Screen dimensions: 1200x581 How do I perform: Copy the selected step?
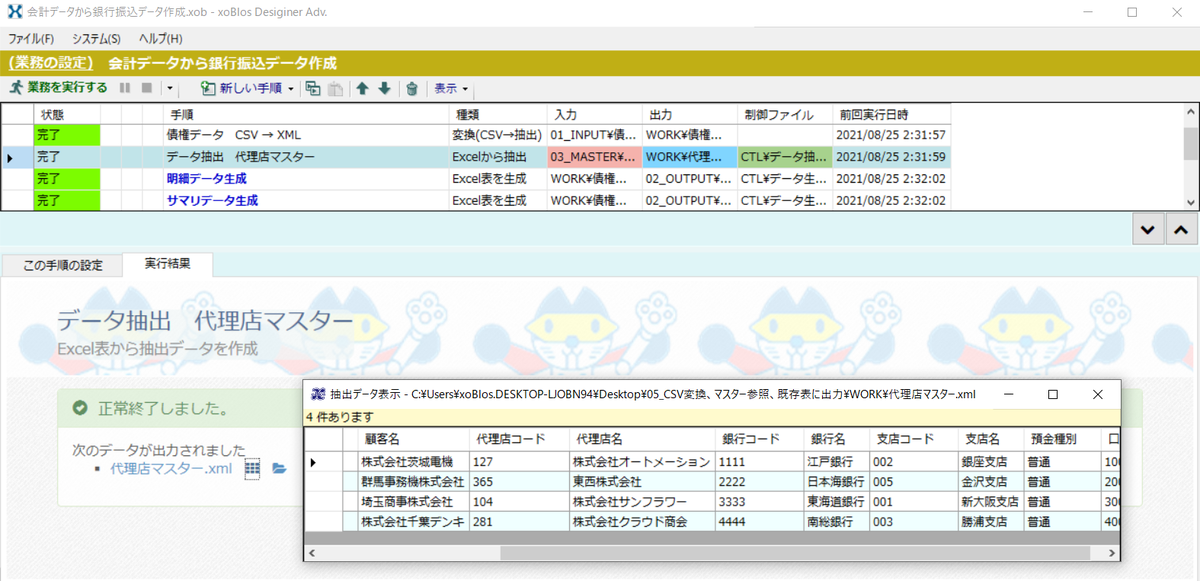pyautogui.click(x=315, y=89)
